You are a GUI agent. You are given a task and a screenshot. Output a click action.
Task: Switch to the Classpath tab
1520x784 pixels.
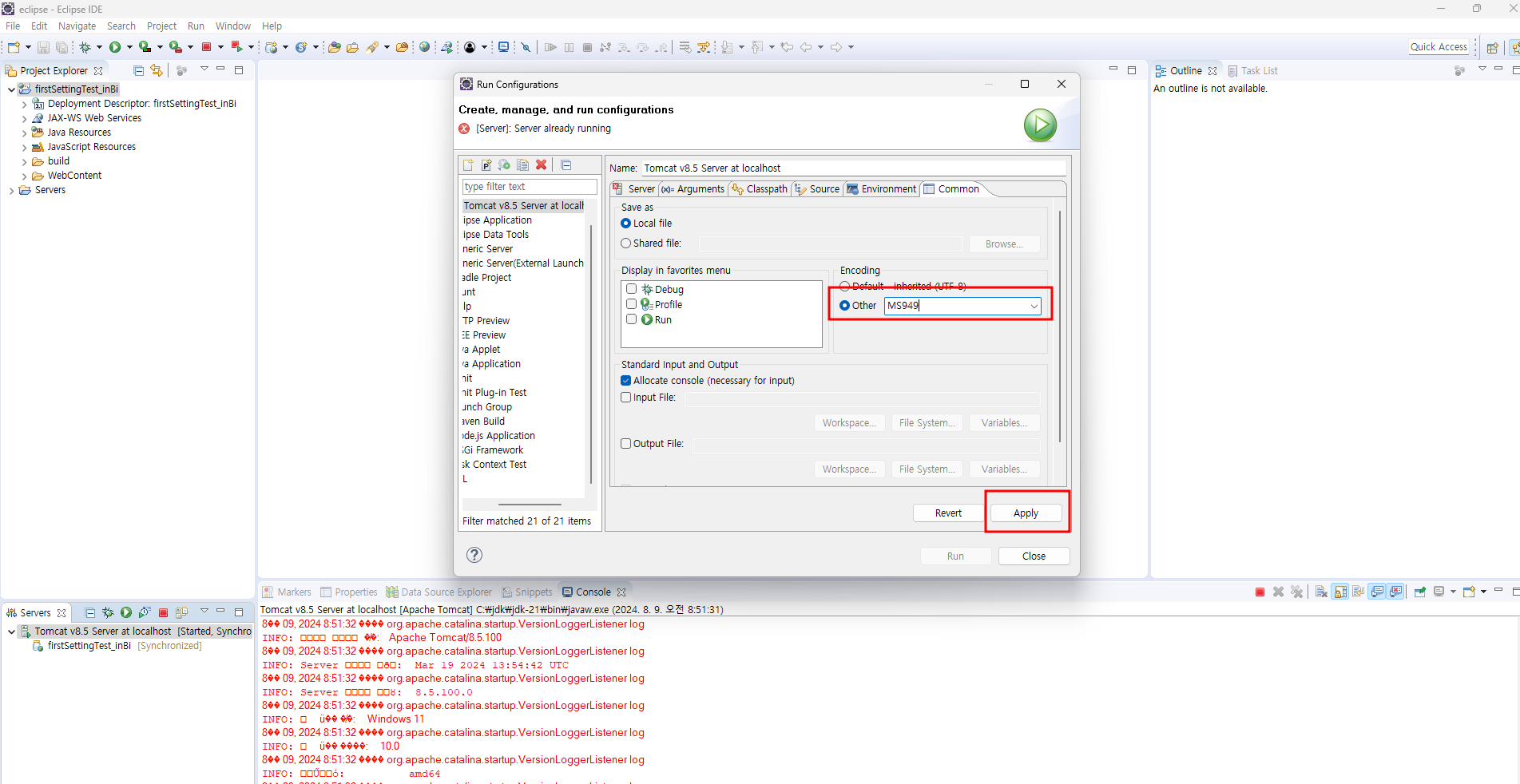(760, 189)
